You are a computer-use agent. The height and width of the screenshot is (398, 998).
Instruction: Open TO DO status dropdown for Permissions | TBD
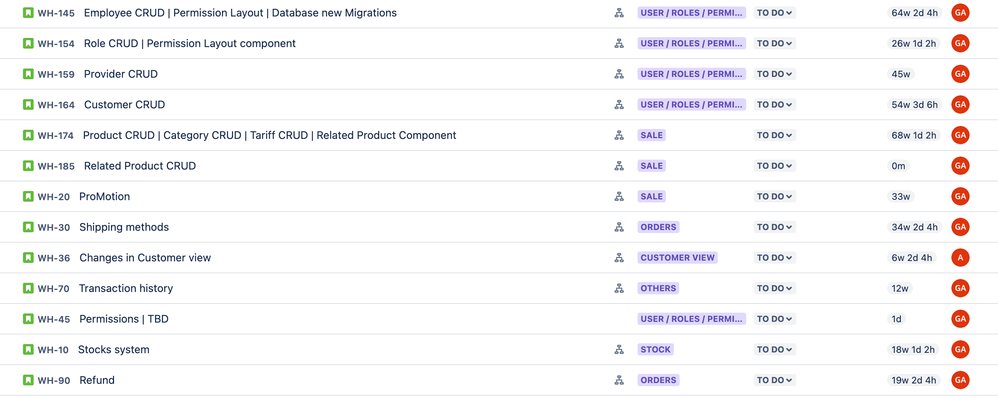click(x=775, y=318)
